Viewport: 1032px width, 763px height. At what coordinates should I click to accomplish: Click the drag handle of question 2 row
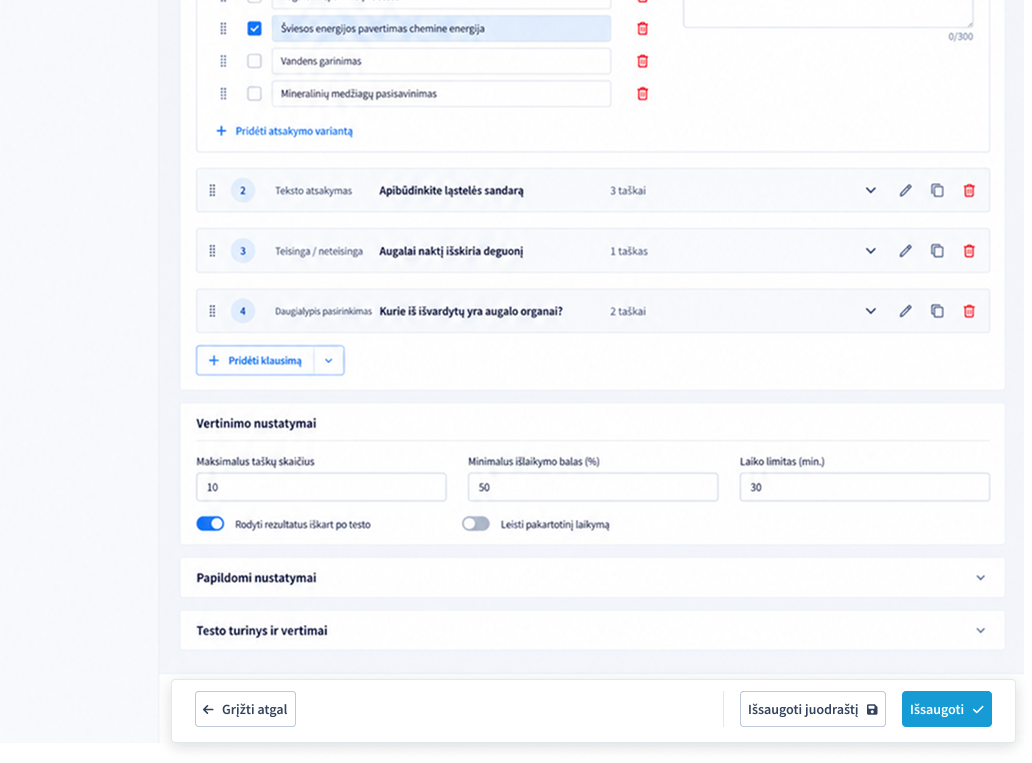(x=212, y=191)
